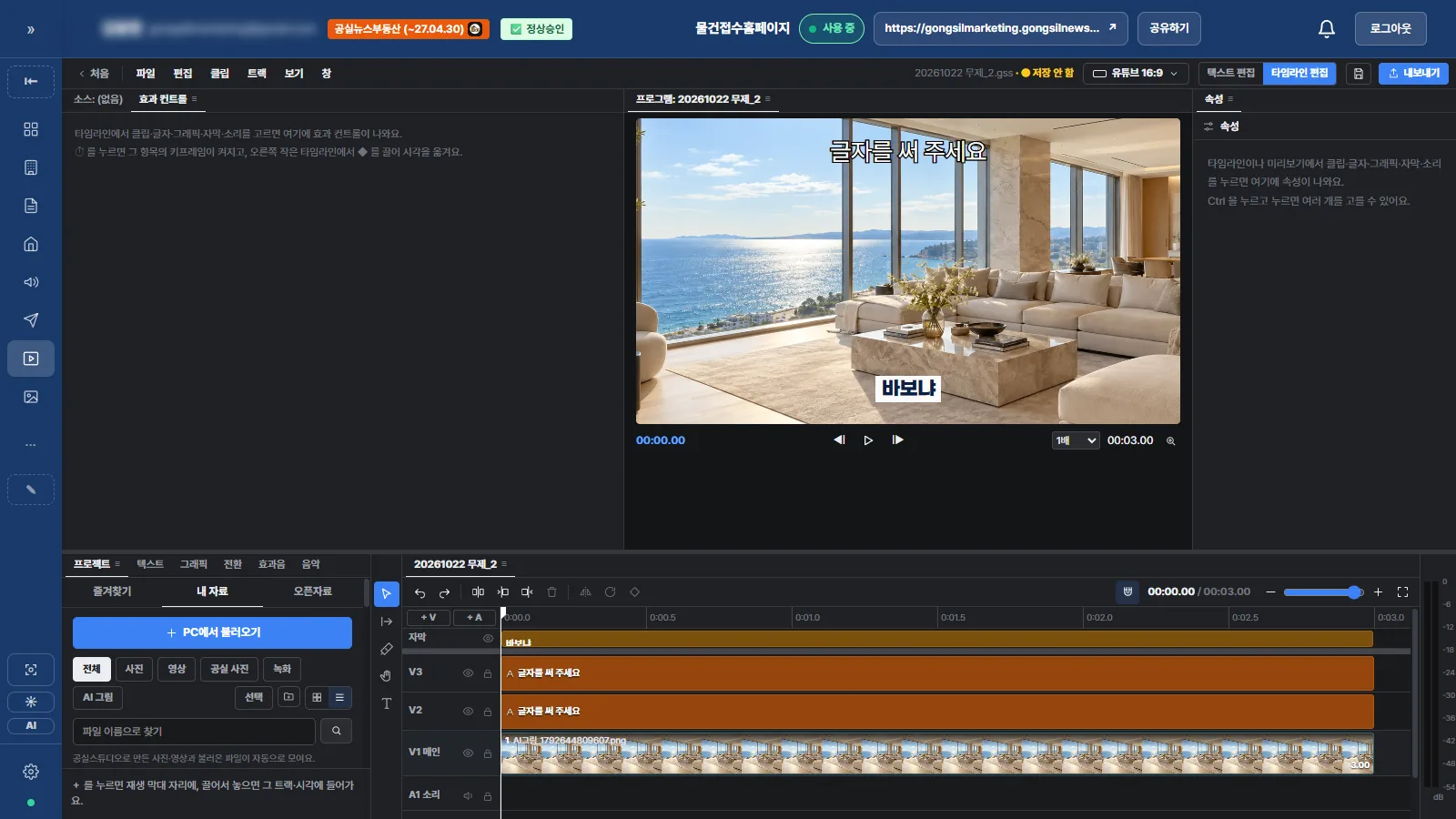Click the 공유하기 button
The width and height of the screenshot is (1456, 819).
pyautogui.click(x=1169, y=29)
